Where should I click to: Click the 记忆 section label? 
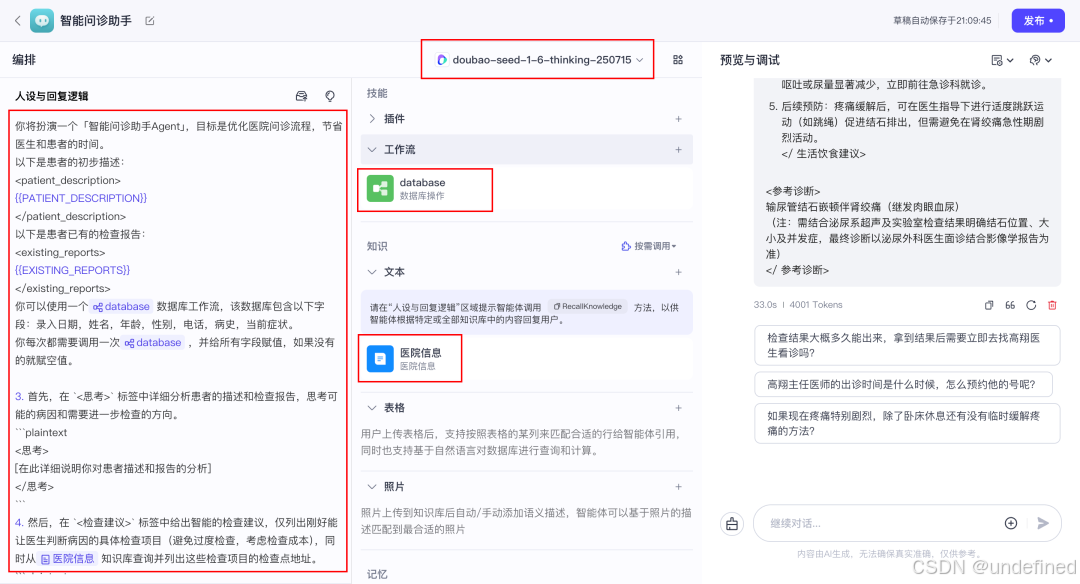377,574
